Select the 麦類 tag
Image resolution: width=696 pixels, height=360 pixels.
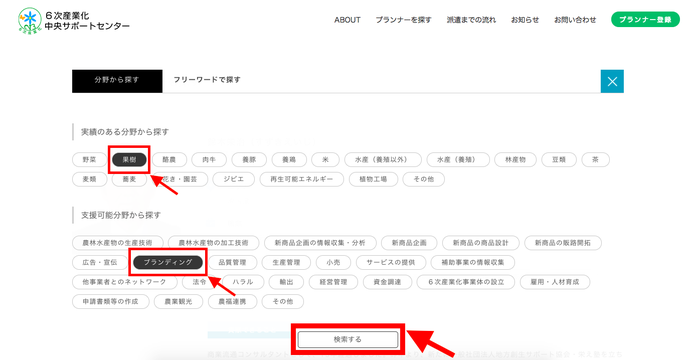pos(89,179)
